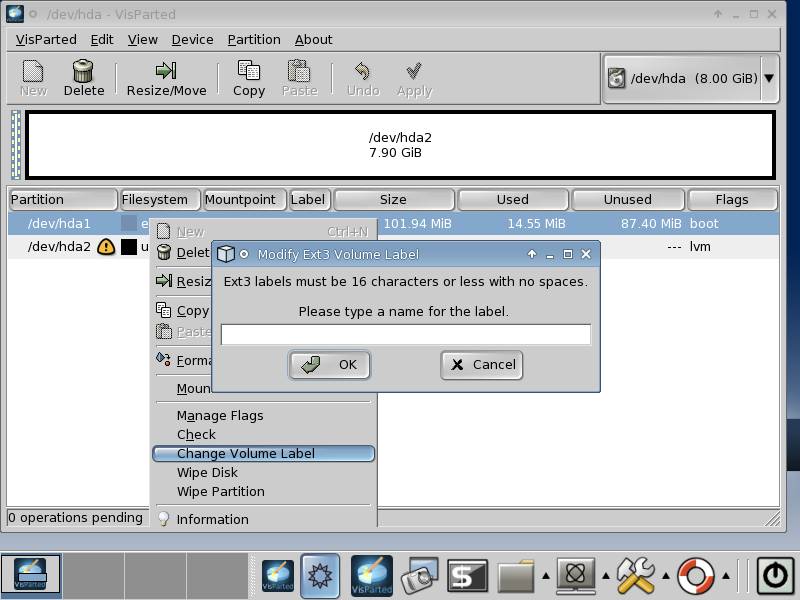800x600 pixels.
Task: Click the 14.55 MiB used value
Action: pos(536,223)
